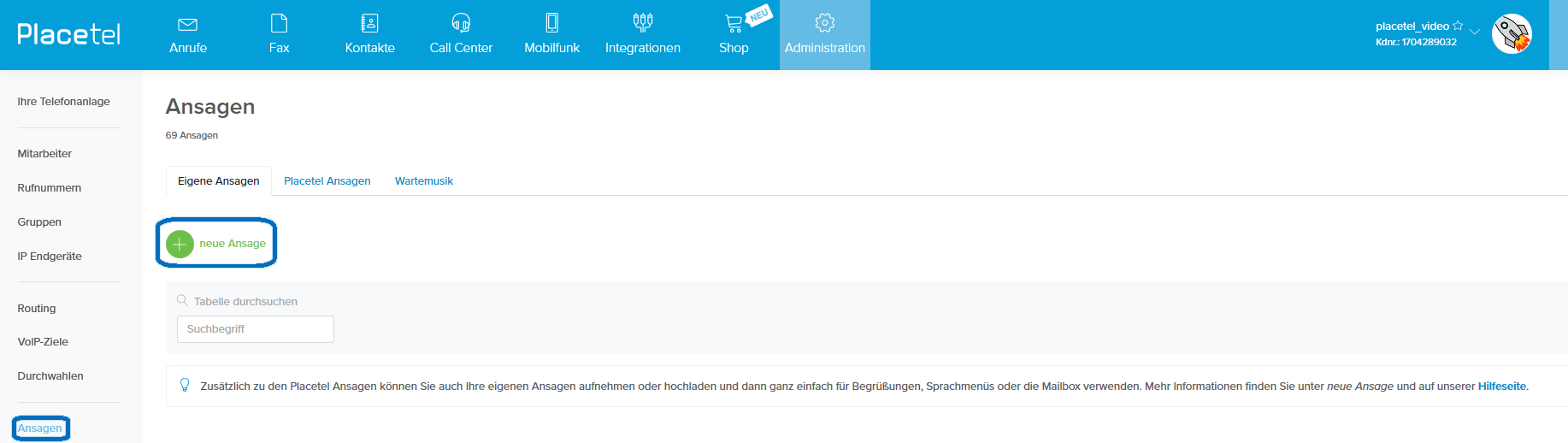
Task: Click the Suchbegriff search field
Action: point(256,329)
